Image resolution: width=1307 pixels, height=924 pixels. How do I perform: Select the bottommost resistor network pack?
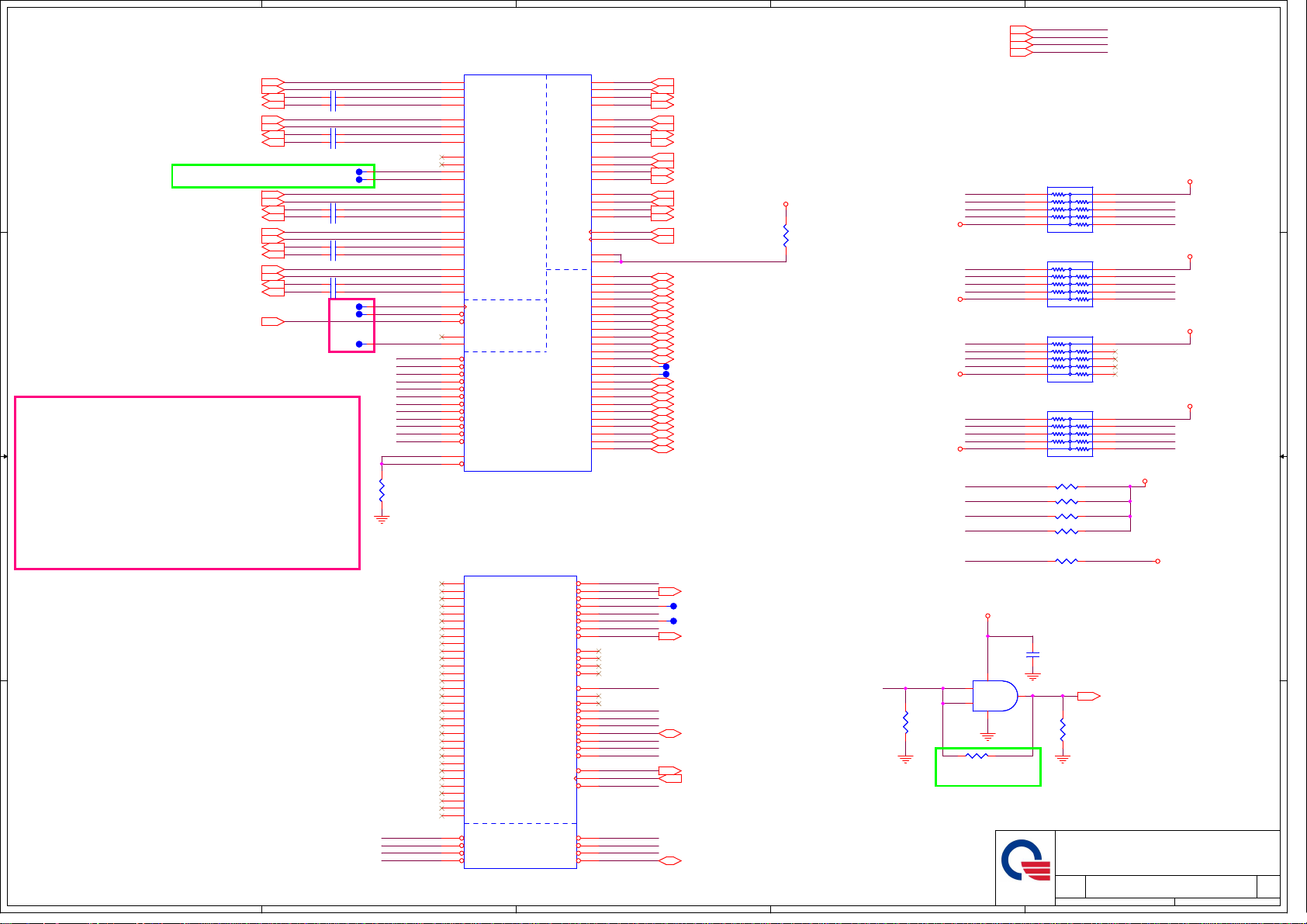coord(1070,434)
